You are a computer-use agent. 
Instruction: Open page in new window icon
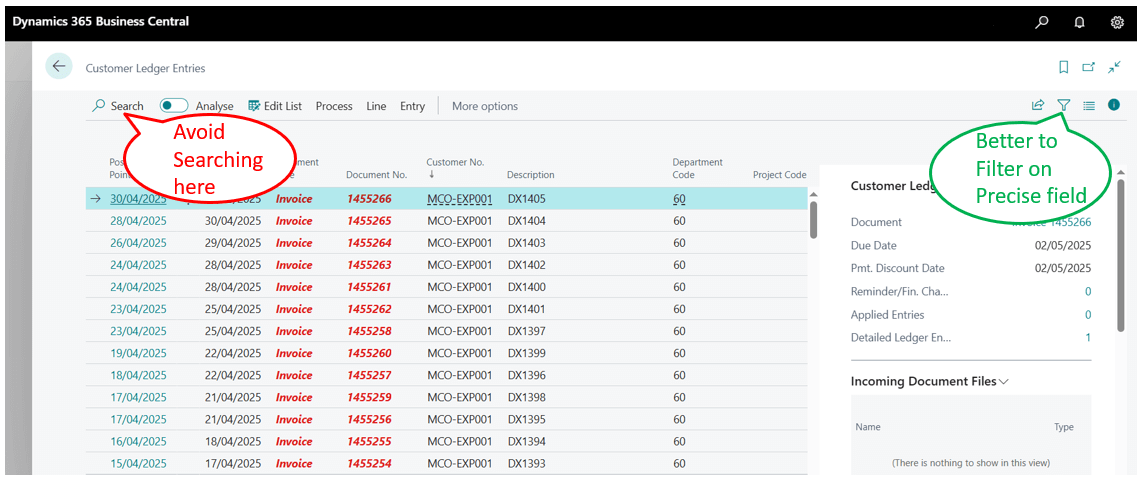(x=1089, y=67)
